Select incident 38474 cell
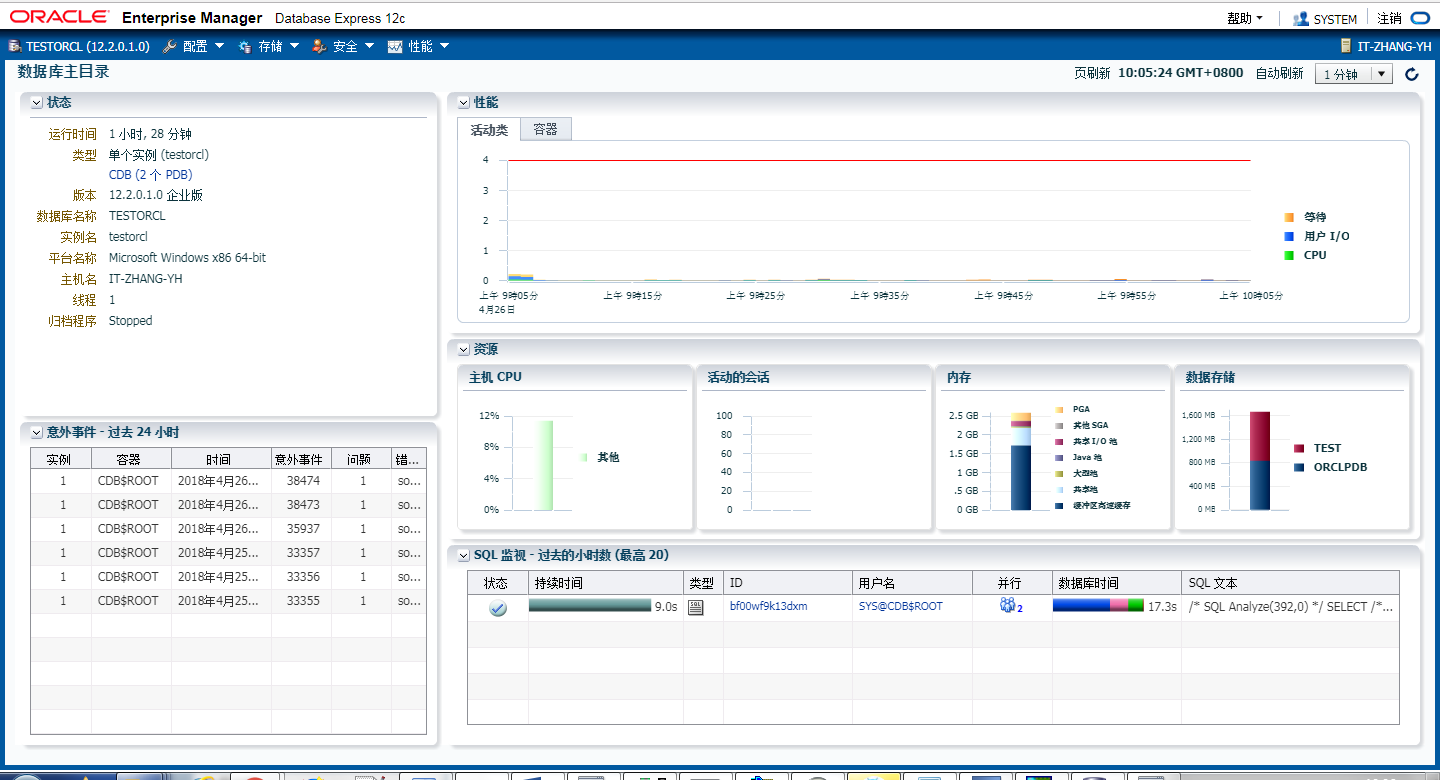 (302, 481)
